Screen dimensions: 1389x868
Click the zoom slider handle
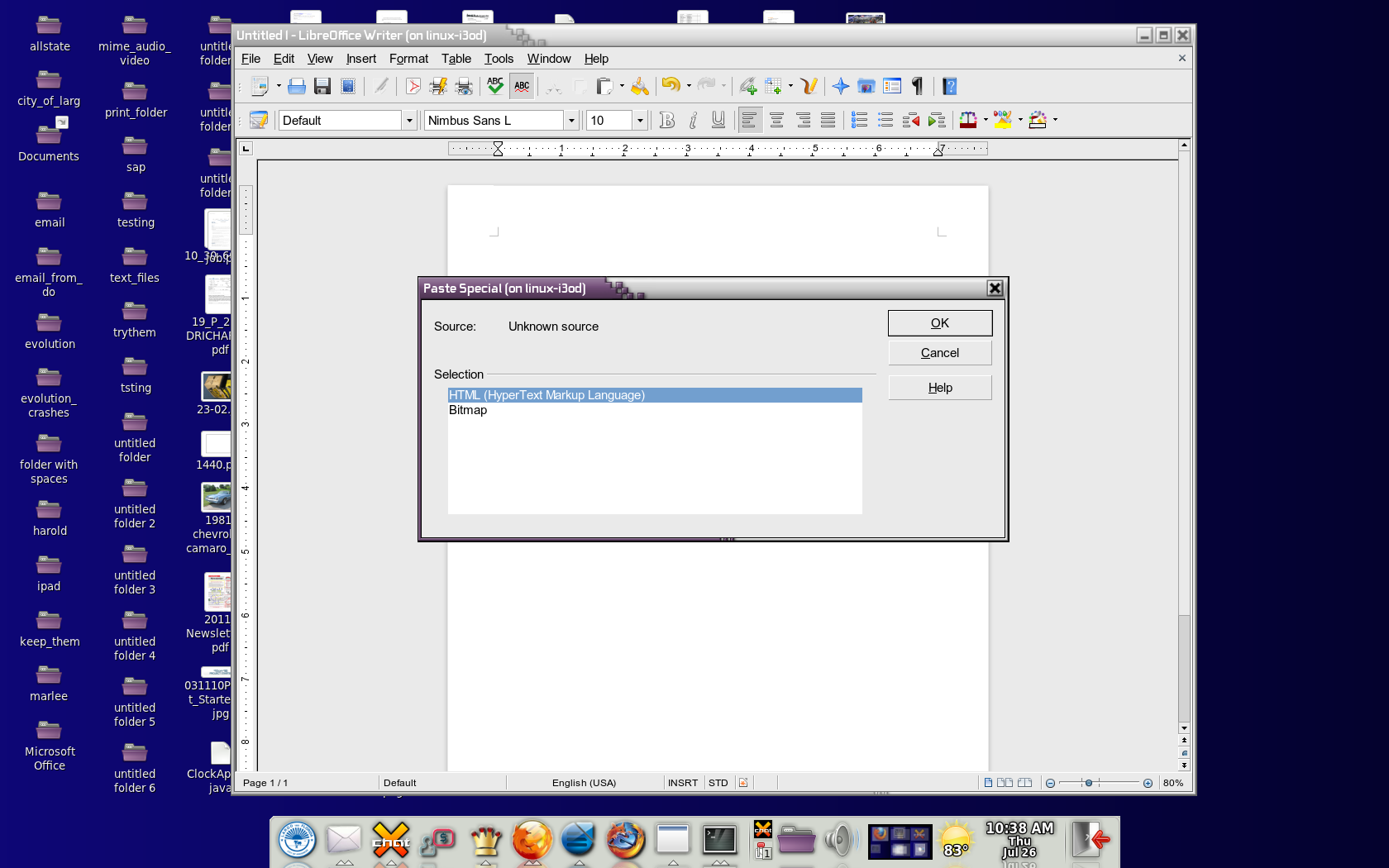click(x=1089, y=783)
